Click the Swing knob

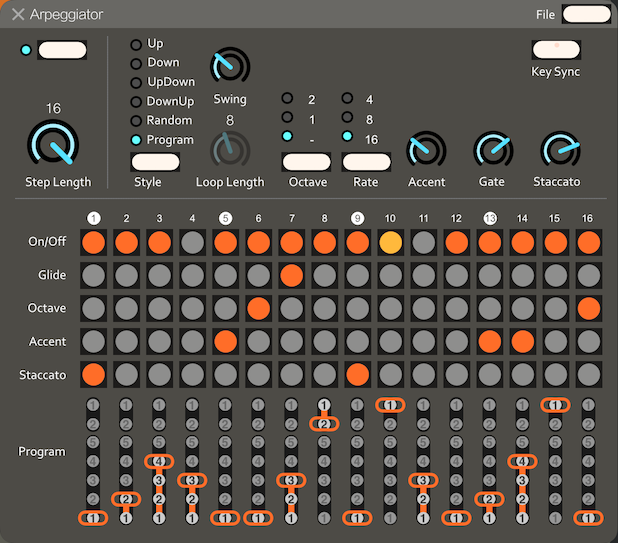[x=229, y=66]
